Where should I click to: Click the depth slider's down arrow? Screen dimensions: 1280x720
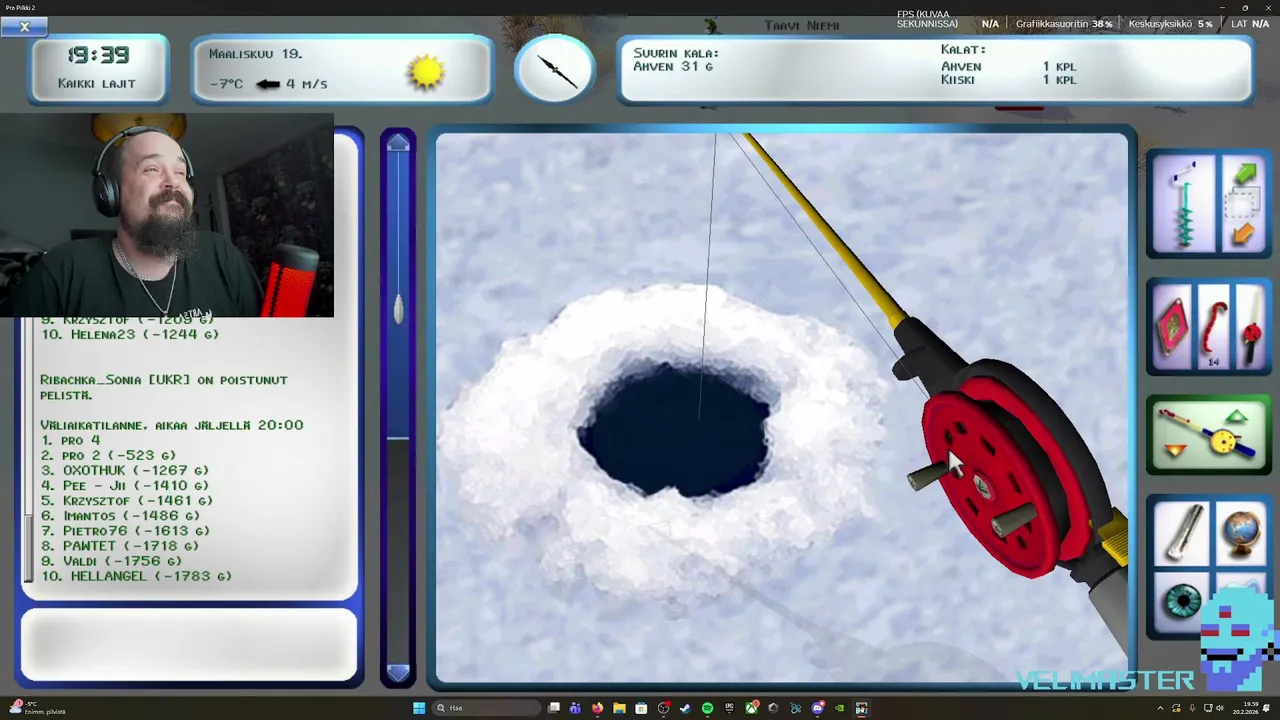(x=398, y=672)
